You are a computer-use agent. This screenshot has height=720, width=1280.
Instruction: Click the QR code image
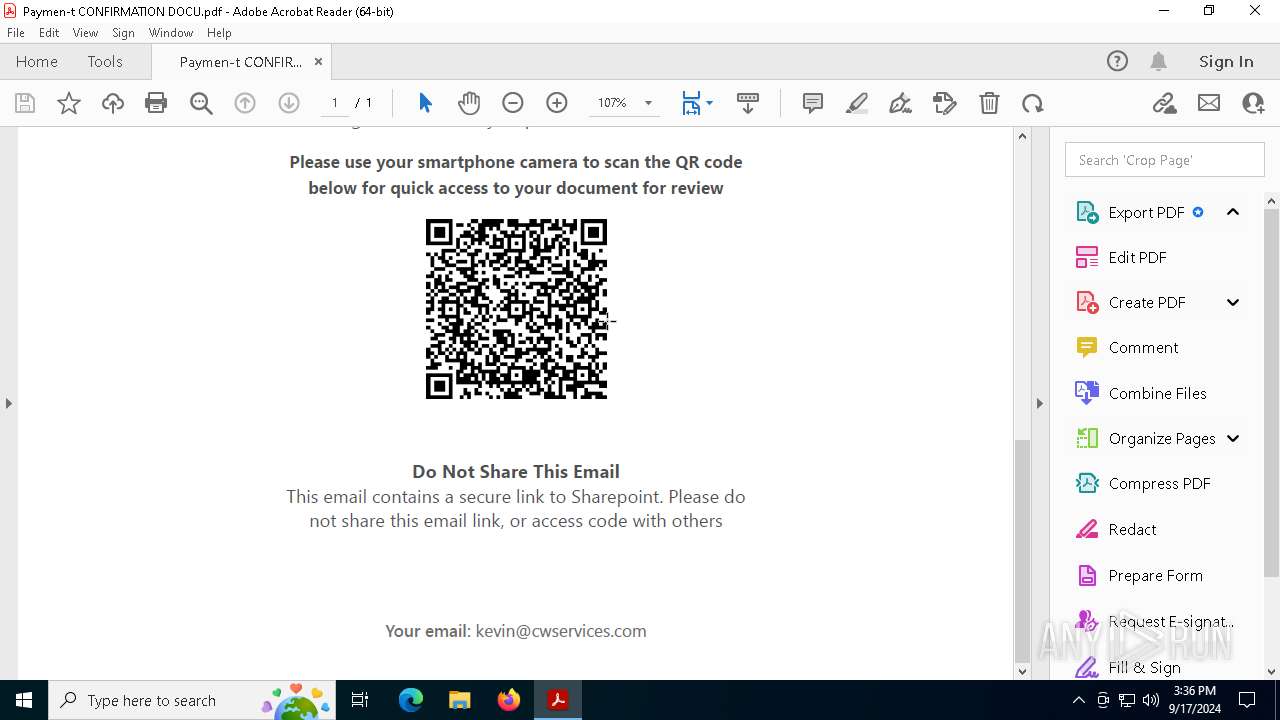pyautogui.click(x=516, y=309)
